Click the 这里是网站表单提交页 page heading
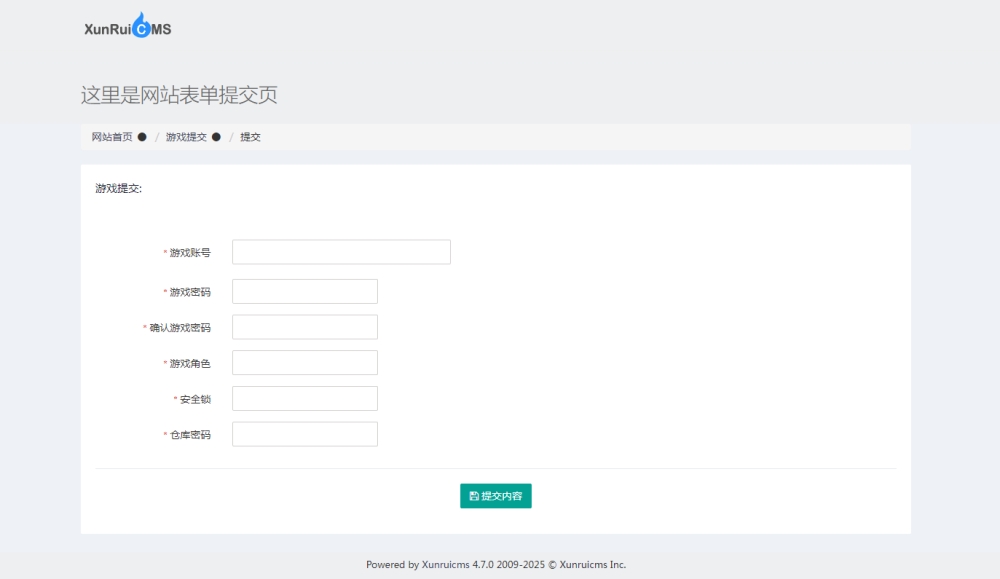 pyautogui.click(x=179, y=95)
